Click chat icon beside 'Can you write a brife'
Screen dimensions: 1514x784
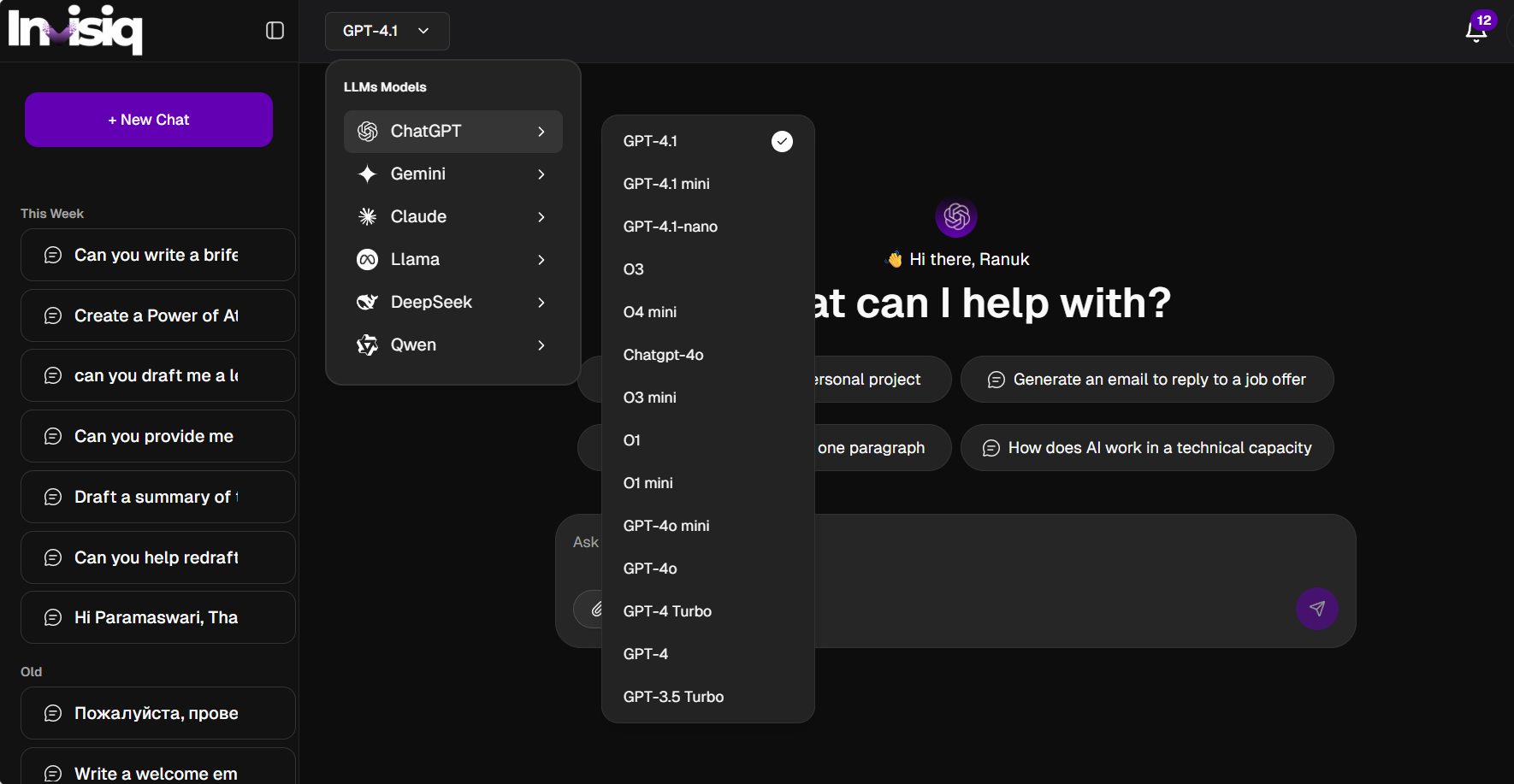pos(53,255)
